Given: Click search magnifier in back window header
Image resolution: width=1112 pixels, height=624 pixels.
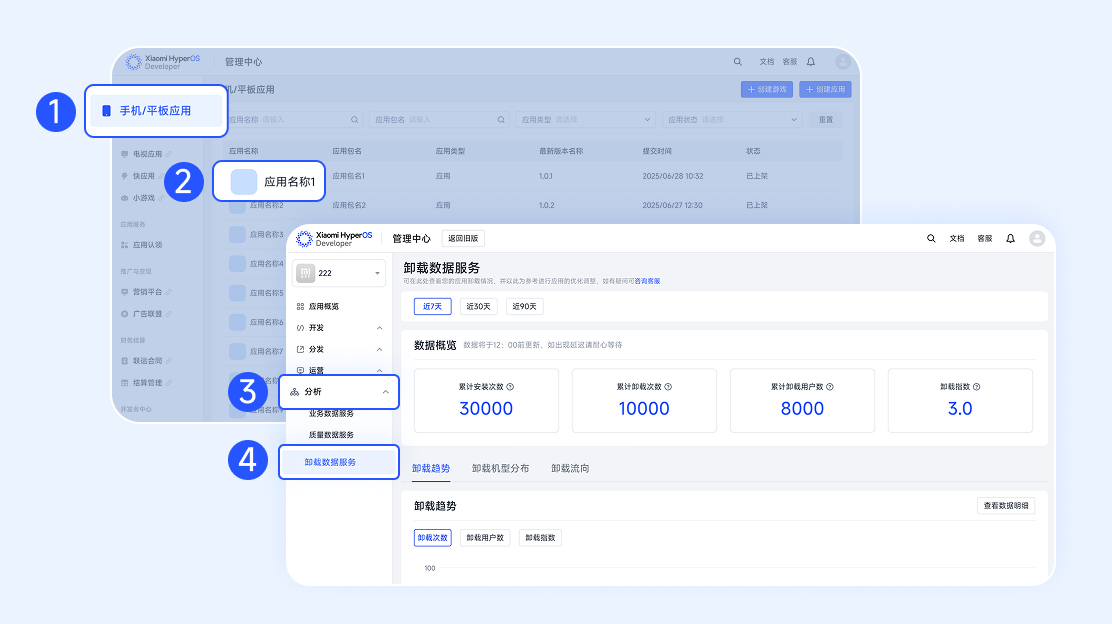Looking at the screenshot, I should point(738,62).
